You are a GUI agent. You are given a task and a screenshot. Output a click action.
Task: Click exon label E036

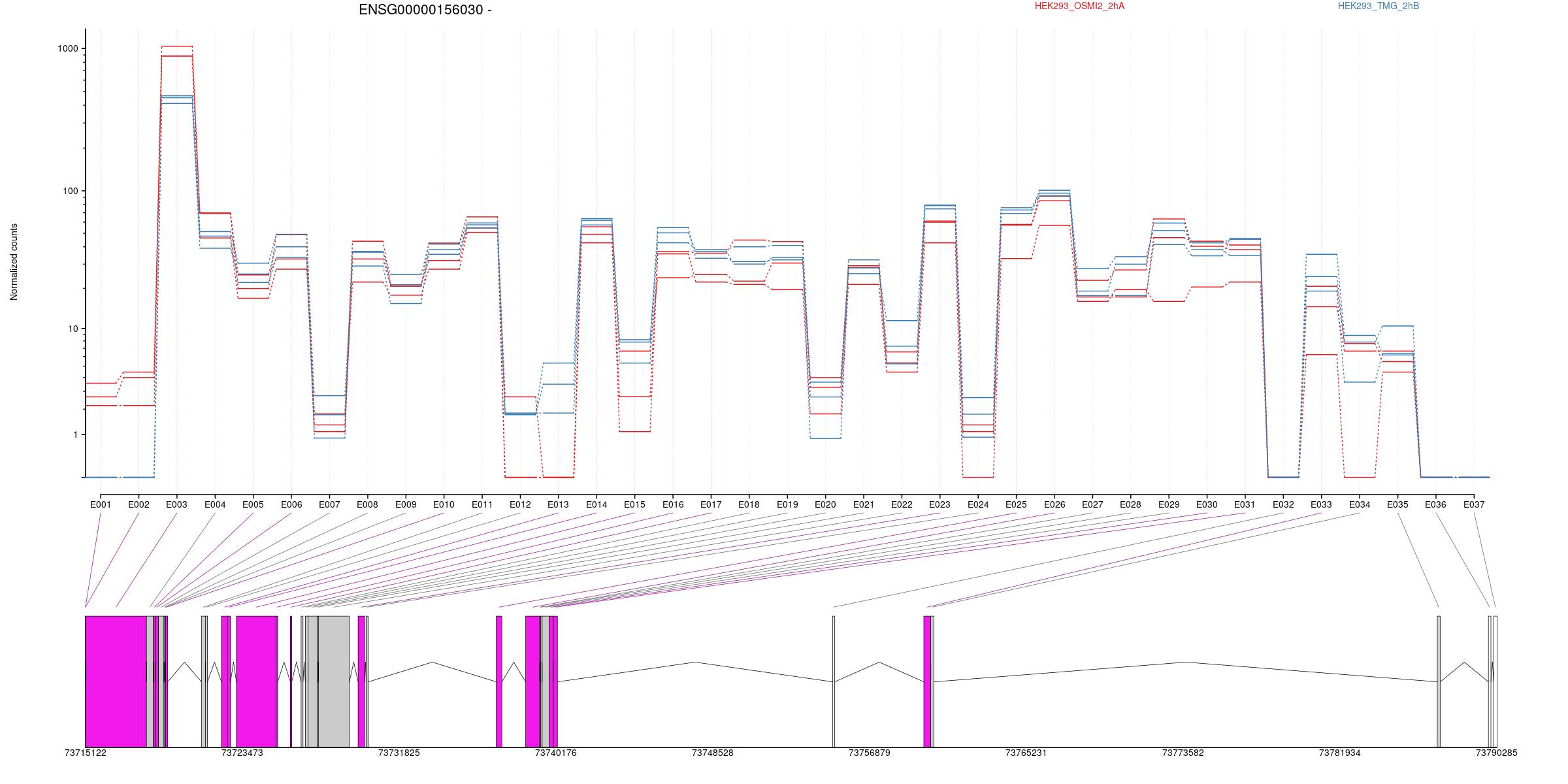(1435, 504)
